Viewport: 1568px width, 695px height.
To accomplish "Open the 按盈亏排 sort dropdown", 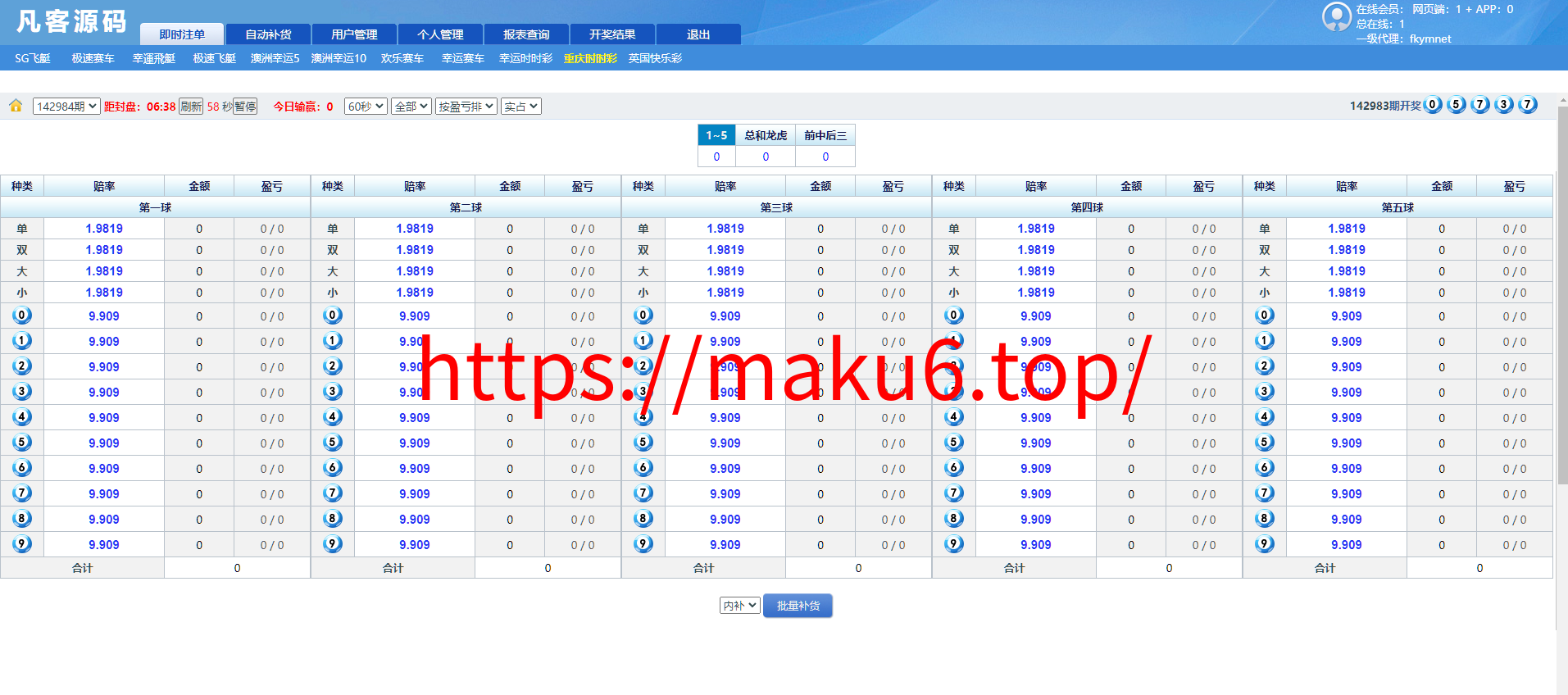I will (x=466, y=107).
